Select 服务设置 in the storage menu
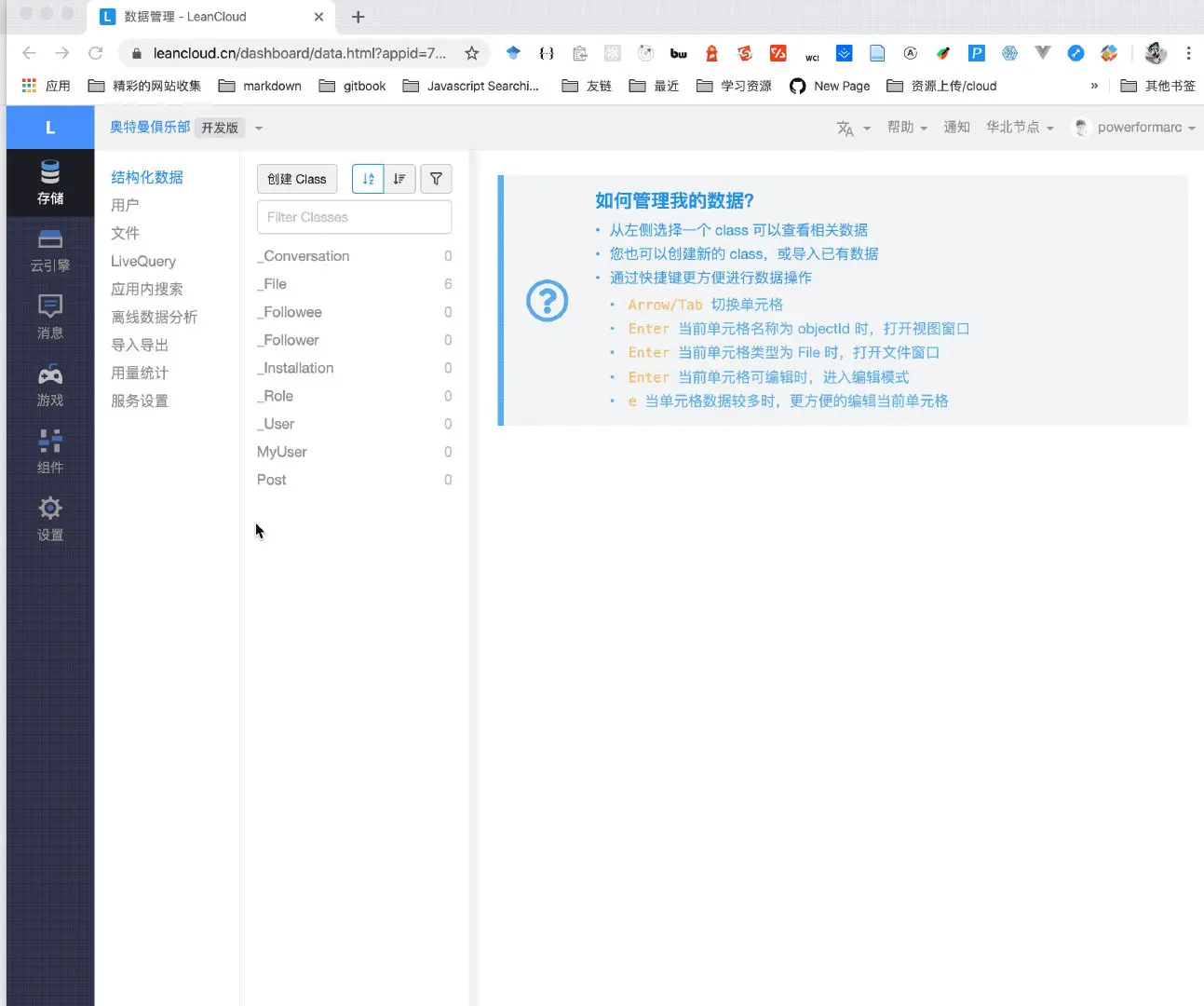Screen dimensions: 1204x1006 [140, 401]
